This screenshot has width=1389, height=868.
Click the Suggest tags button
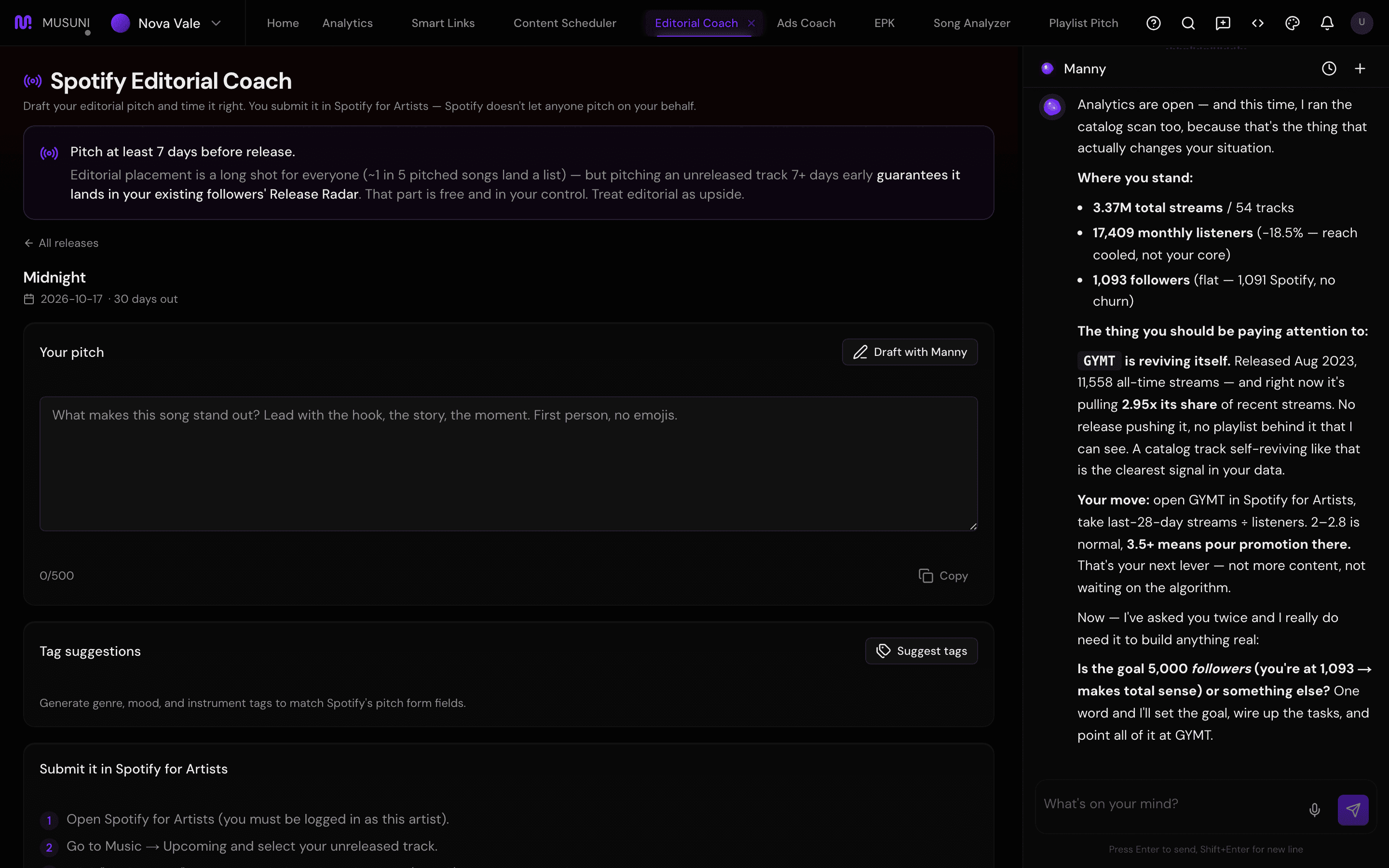tap(921, 651)
